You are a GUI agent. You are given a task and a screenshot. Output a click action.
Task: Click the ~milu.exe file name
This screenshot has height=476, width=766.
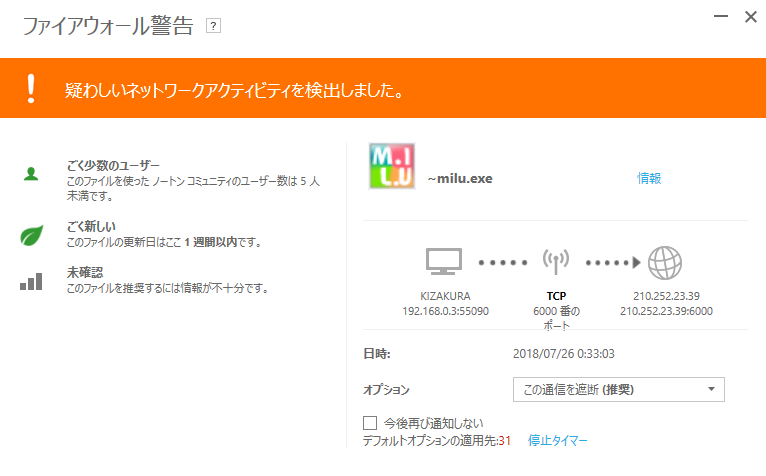pos(460,178)
